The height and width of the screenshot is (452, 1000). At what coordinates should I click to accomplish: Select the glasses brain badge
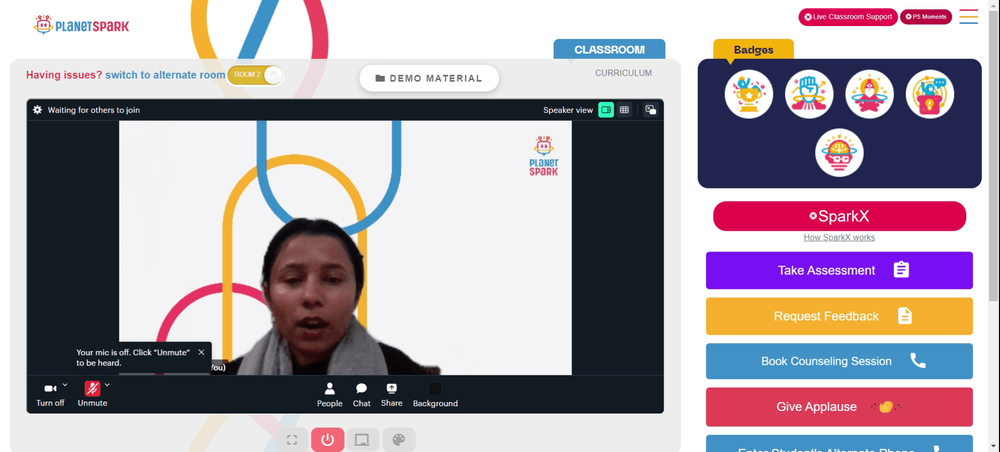839,153
